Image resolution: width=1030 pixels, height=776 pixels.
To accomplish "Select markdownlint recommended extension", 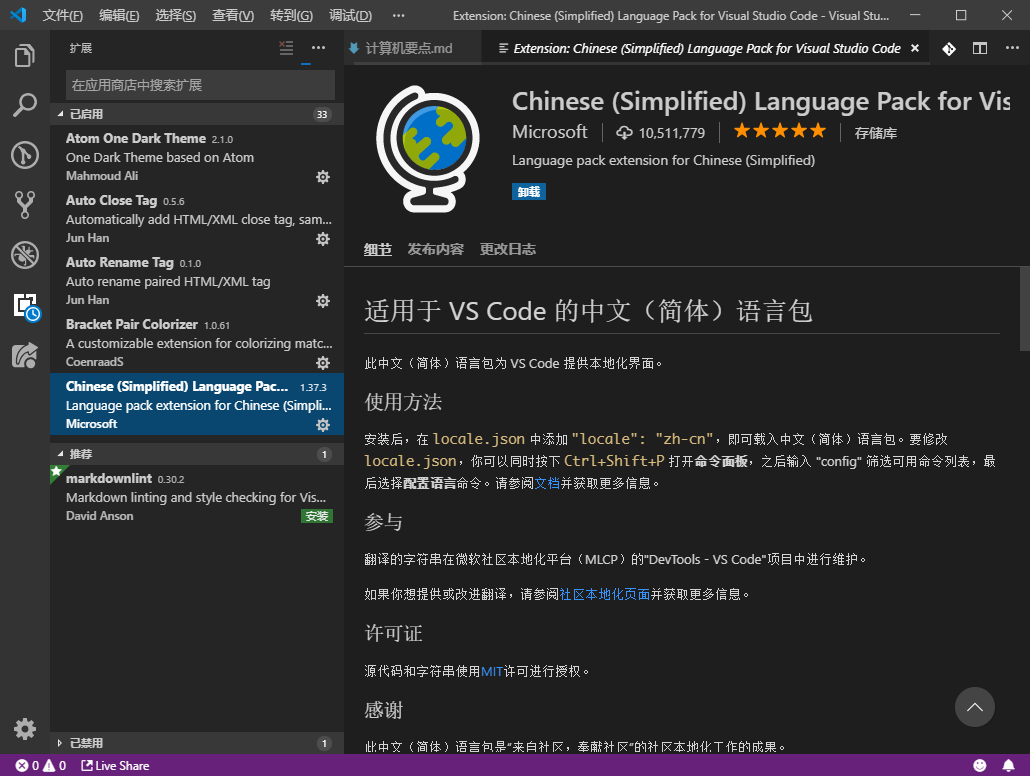I will pyautogui.click(x=197, y=497).
